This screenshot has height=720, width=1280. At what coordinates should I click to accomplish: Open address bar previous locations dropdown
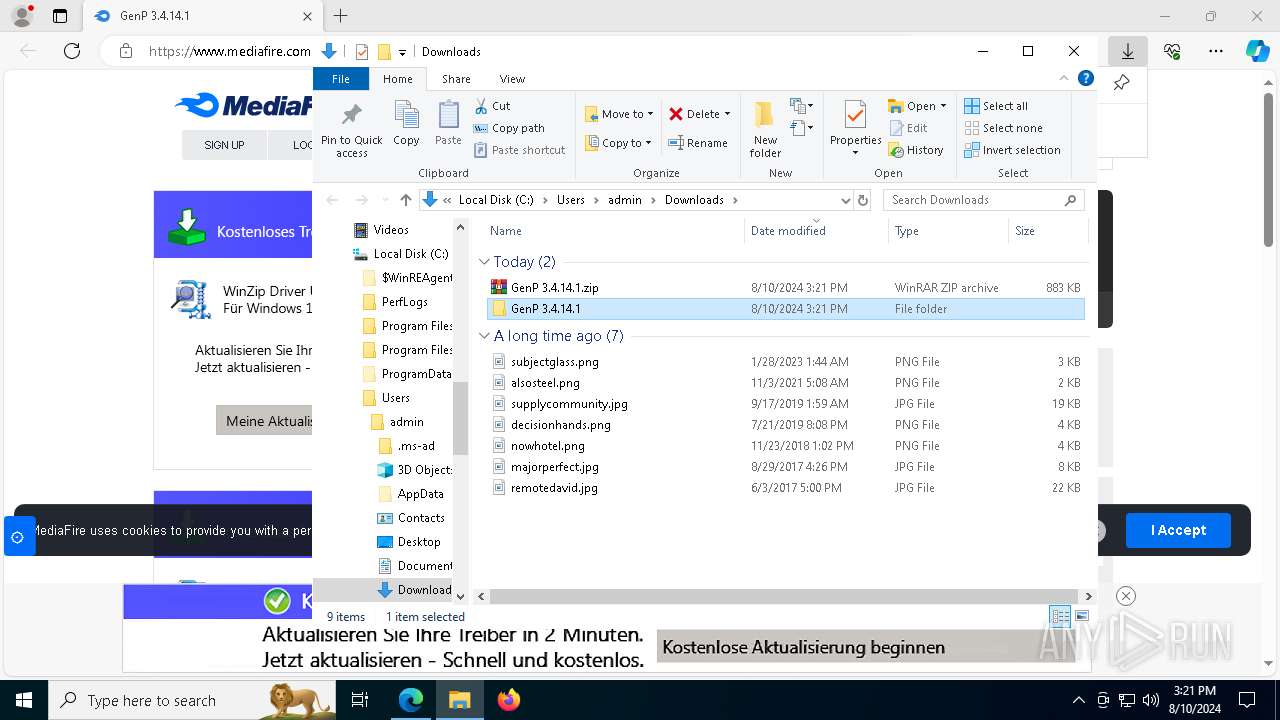click(846, 200)
